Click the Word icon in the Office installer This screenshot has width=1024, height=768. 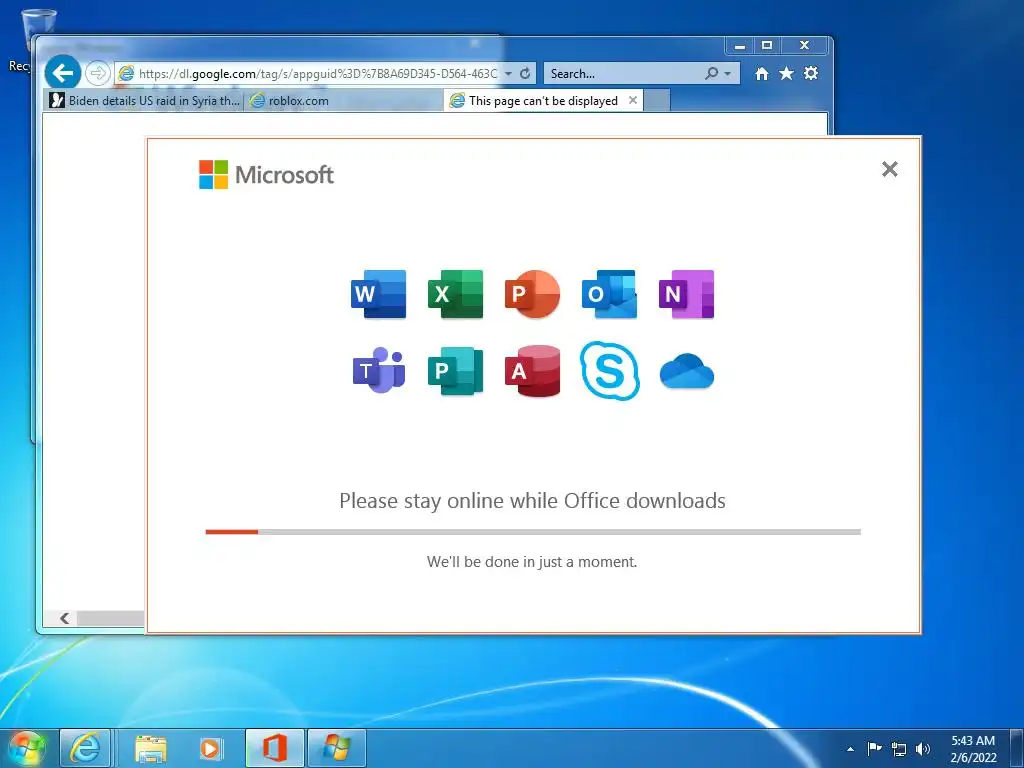pos(378,294)
